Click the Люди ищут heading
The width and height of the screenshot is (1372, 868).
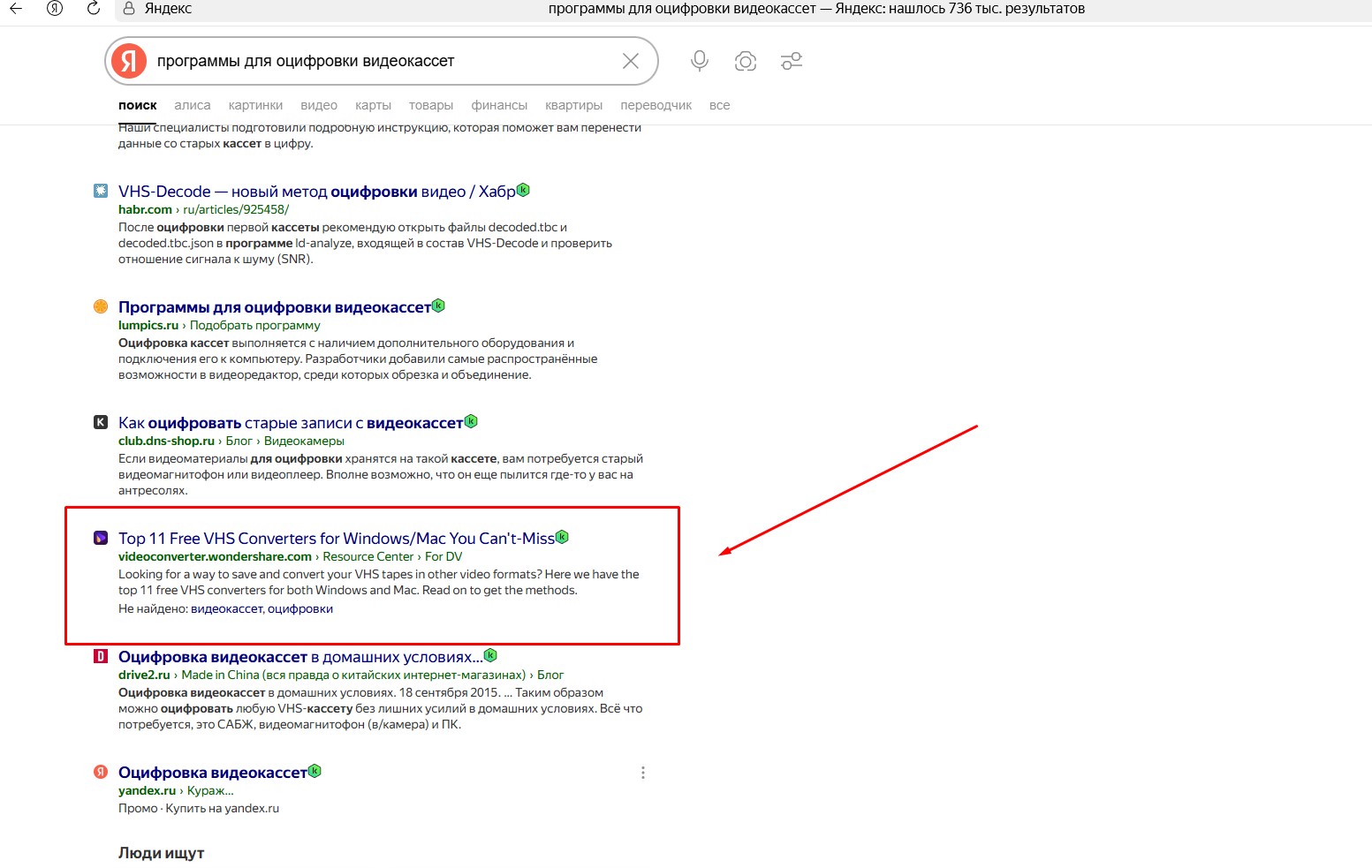pos(162,853)
